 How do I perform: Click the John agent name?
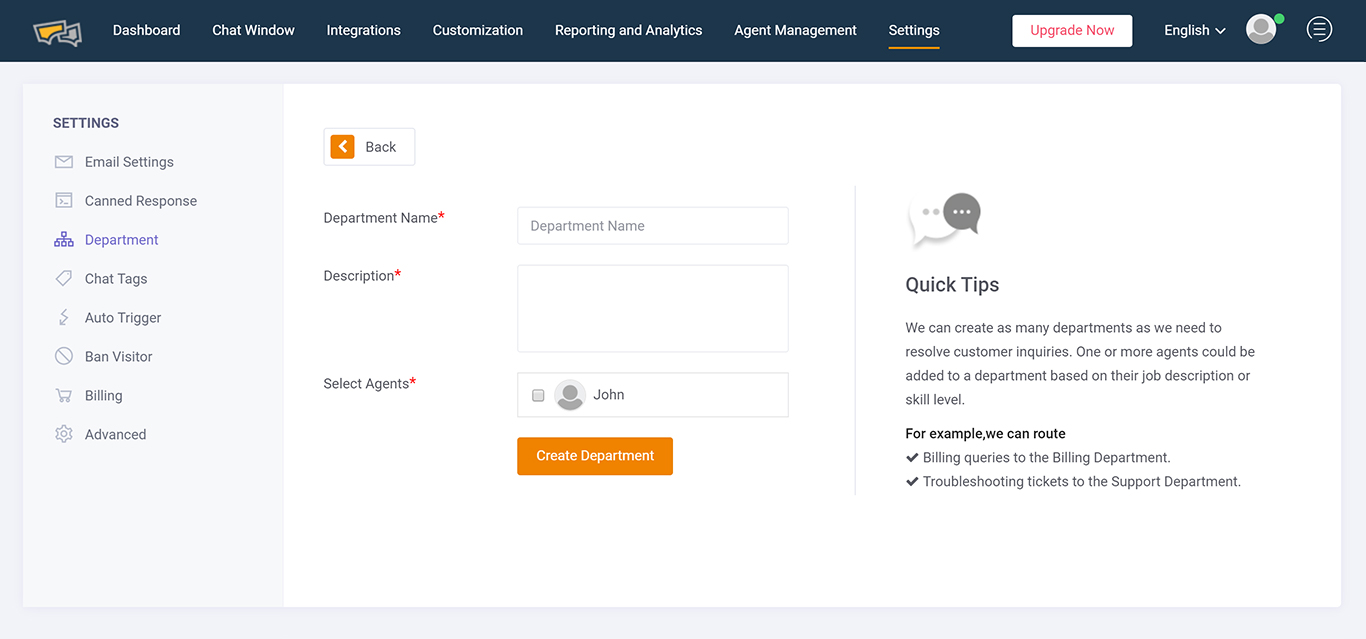pyautogui.click(x=609, y=395)
